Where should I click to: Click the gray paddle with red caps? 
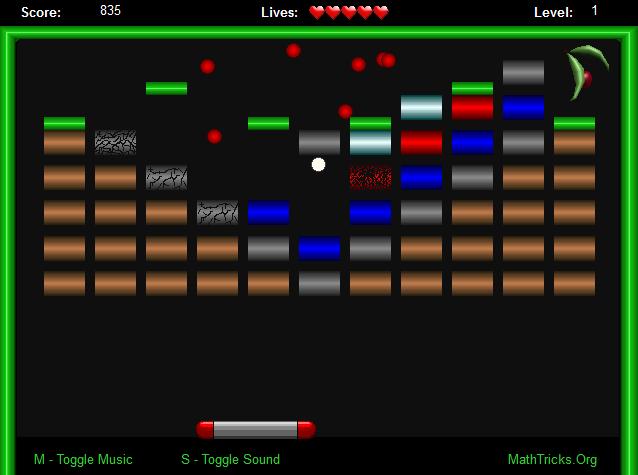pyautogui.click(x=256, y=430)
